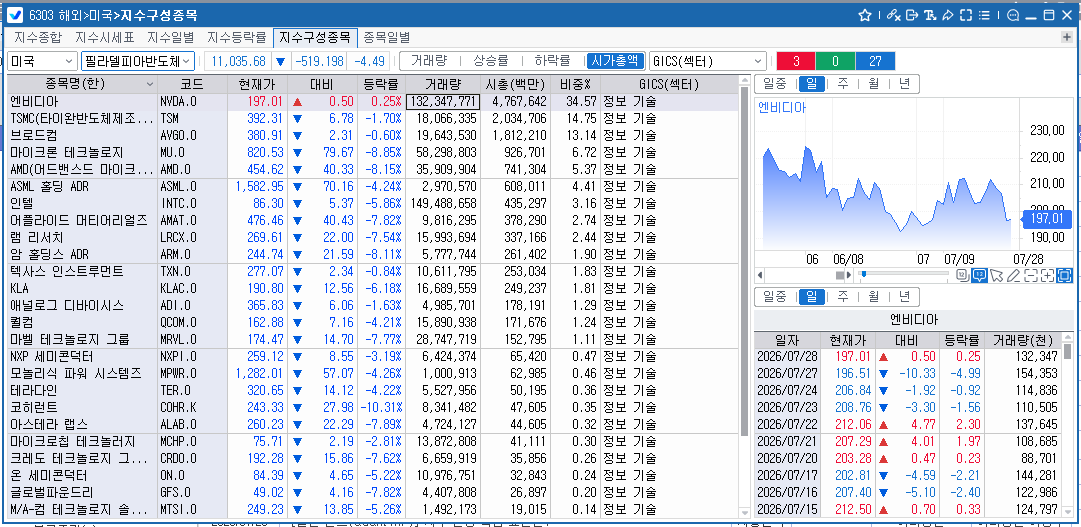Sort by 하락률 toggle button

tap(552, 61)
